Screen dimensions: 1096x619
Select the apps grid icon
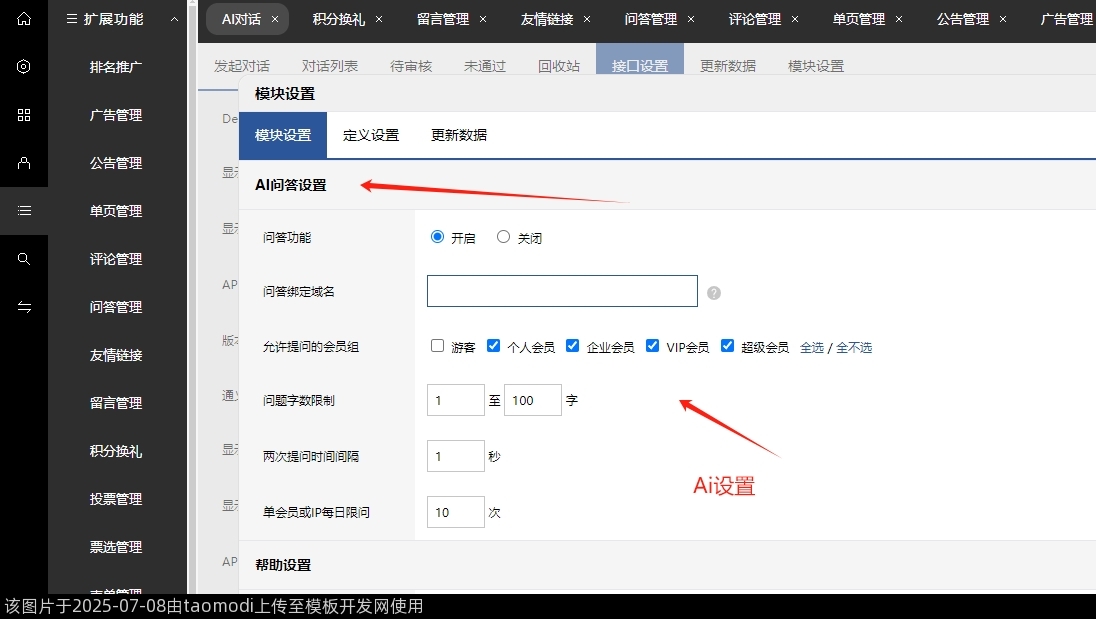point(24,115)
